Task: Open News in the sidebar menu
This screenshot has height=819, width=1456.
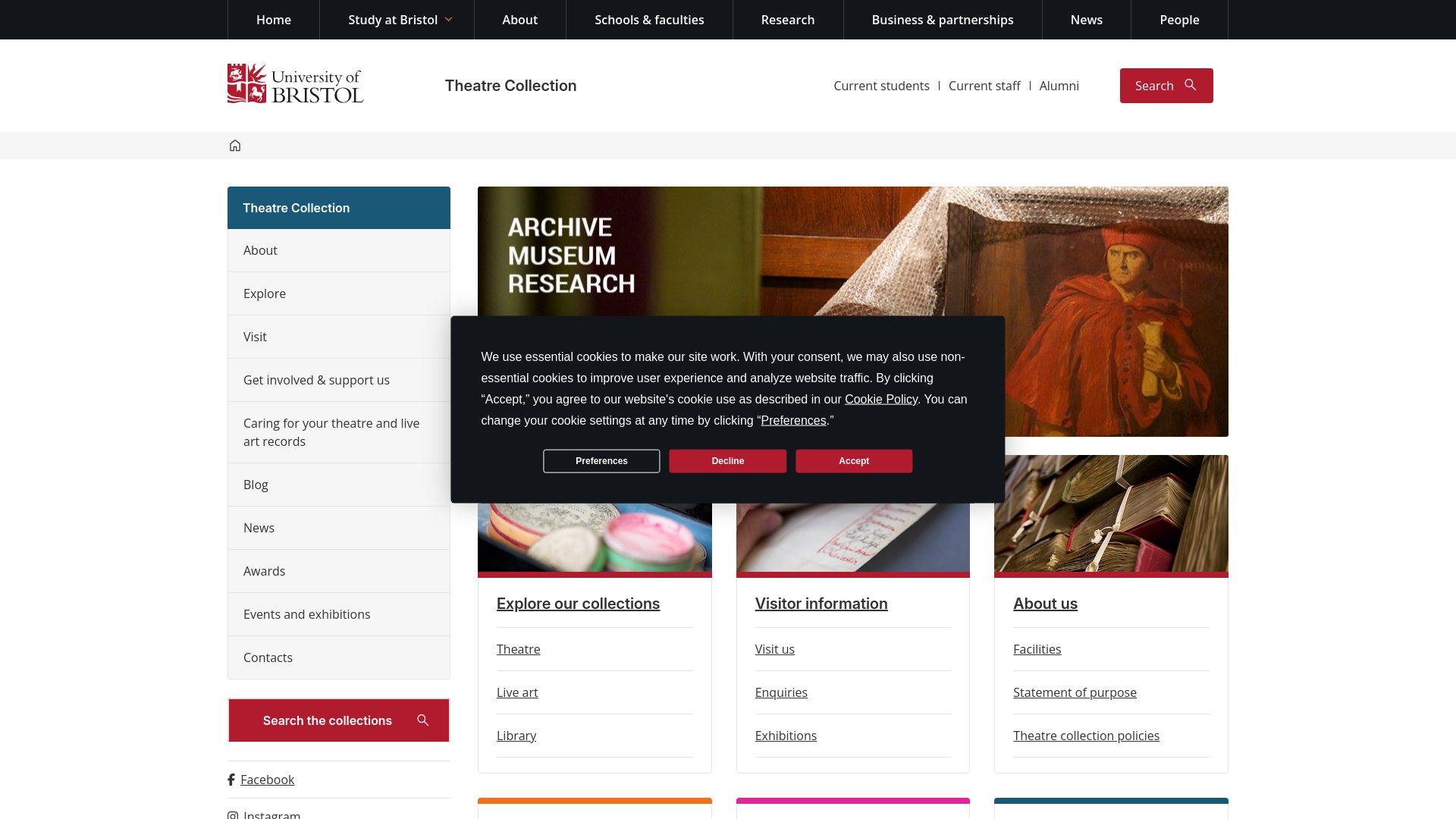Action: [339, 528]
